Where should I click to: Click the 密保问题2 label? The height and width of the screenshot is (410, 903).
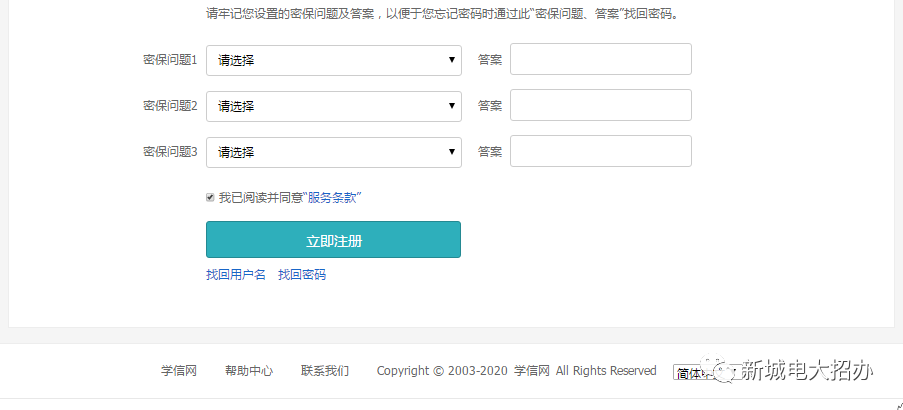(170, 106)
